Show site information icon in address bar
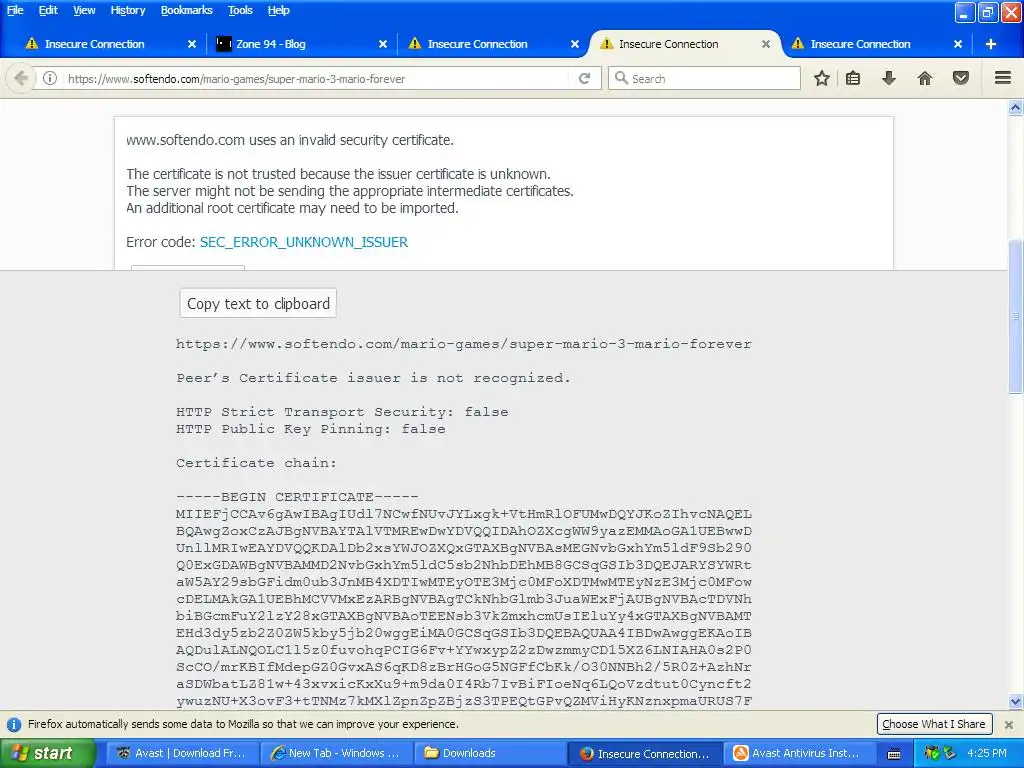 [x=50, y=78]
